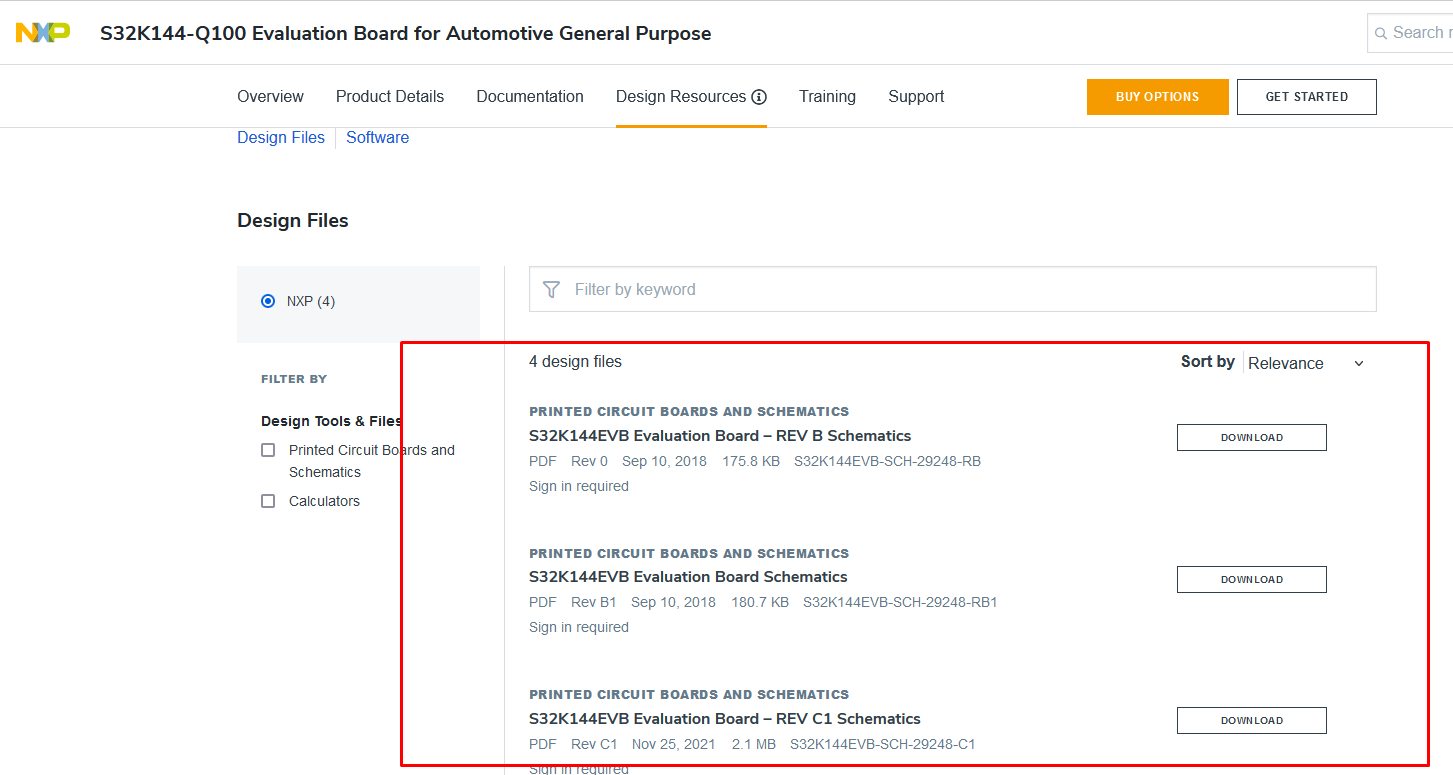Click the Design Resources info icon

click(759, 97)
